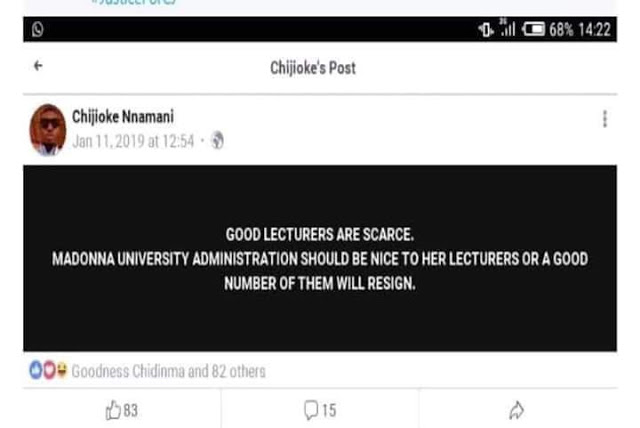The image size is (640, 428).
Task: Open the three-dot post options menu
Action: pyautogui.click(x=604, y=119)
